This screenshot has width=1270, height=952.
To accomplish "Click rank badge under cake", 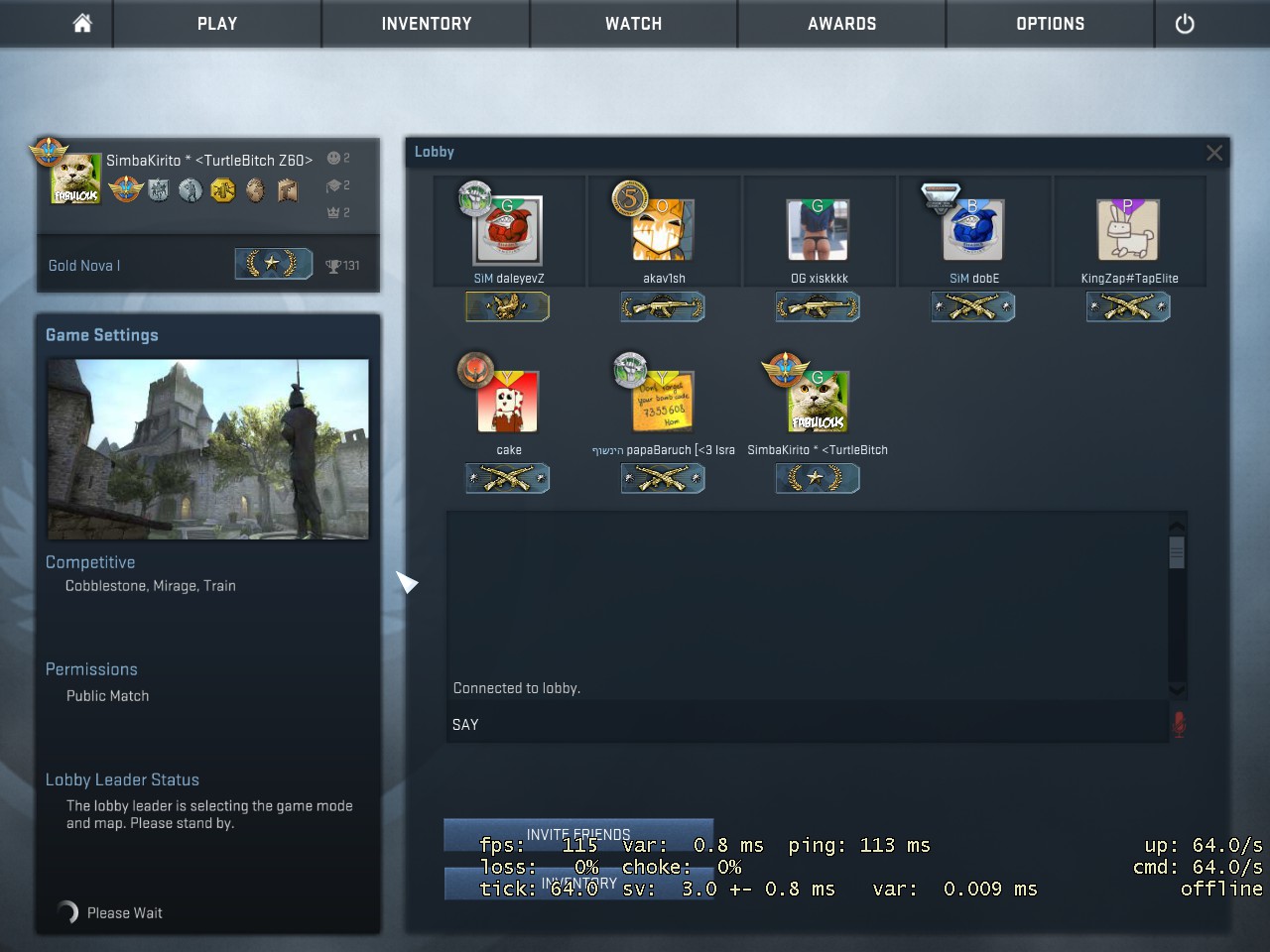I will click(508, 478).
